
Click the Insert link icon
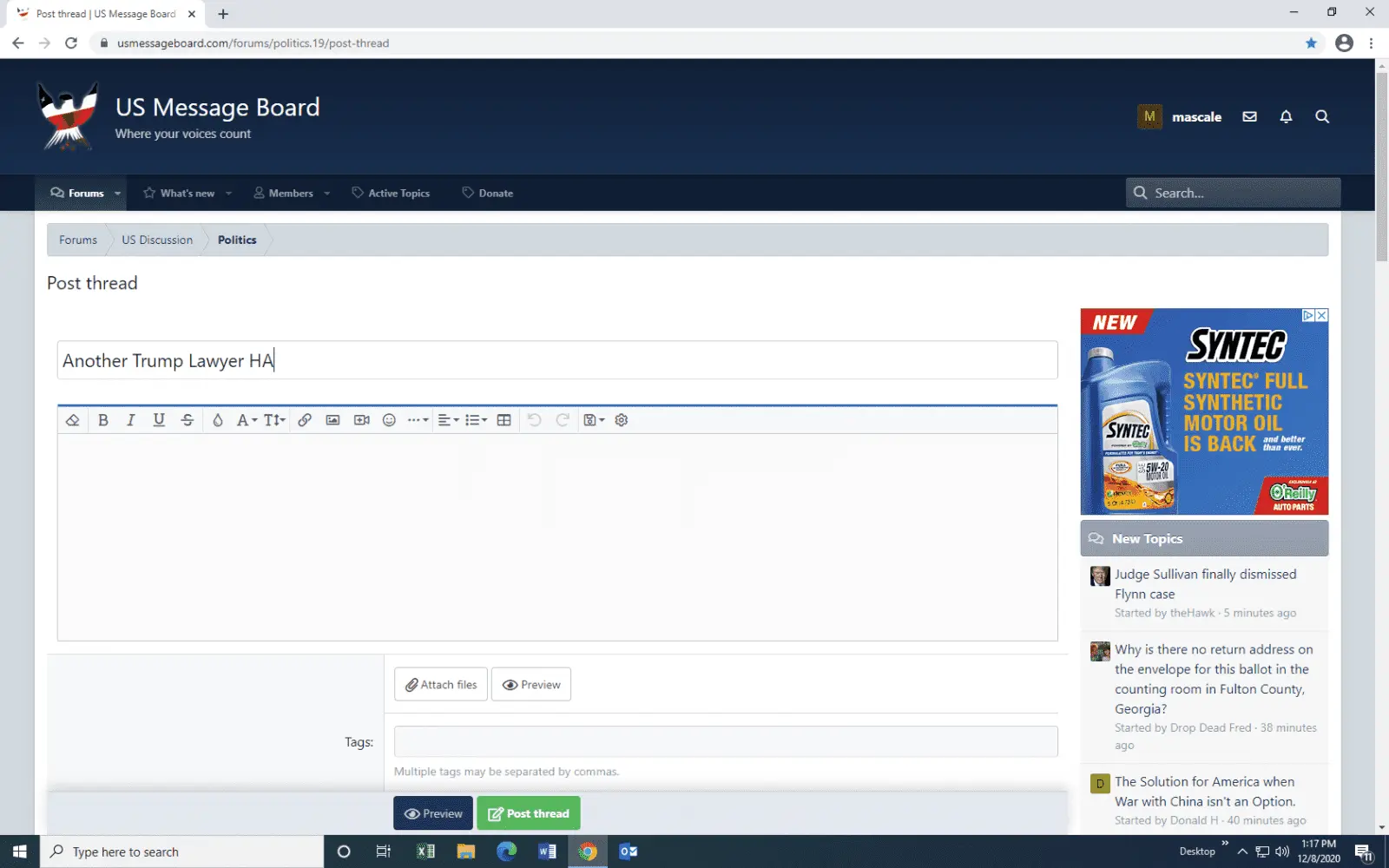[305, 420]
